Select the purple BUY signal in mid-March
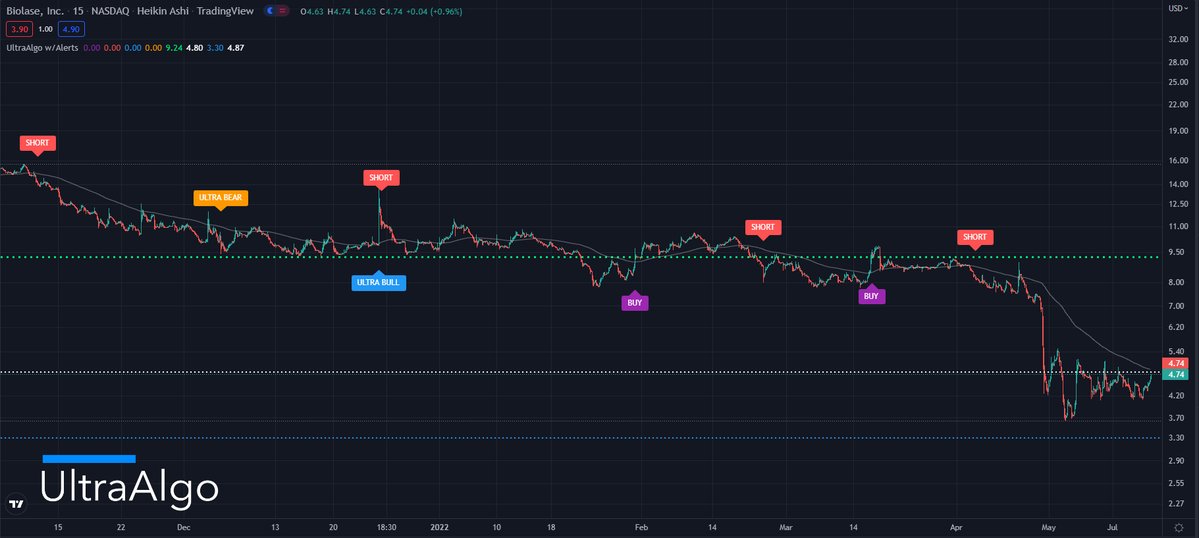 tap(871, 296)
